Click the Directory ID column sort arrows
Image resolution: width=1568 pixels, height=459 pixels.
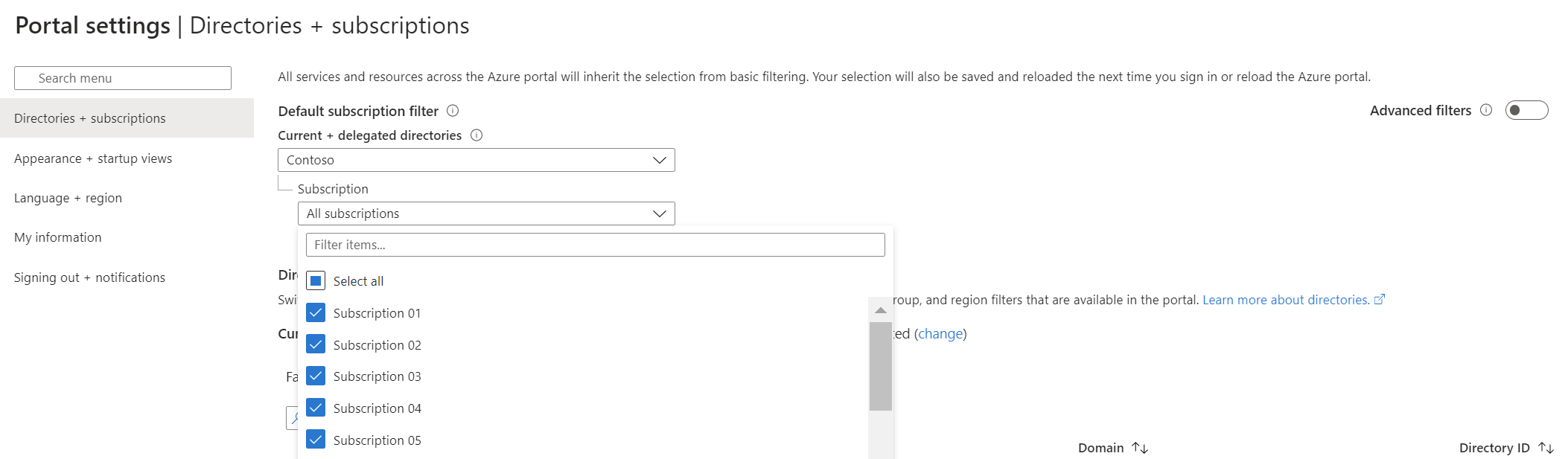tap(1546, 448)
